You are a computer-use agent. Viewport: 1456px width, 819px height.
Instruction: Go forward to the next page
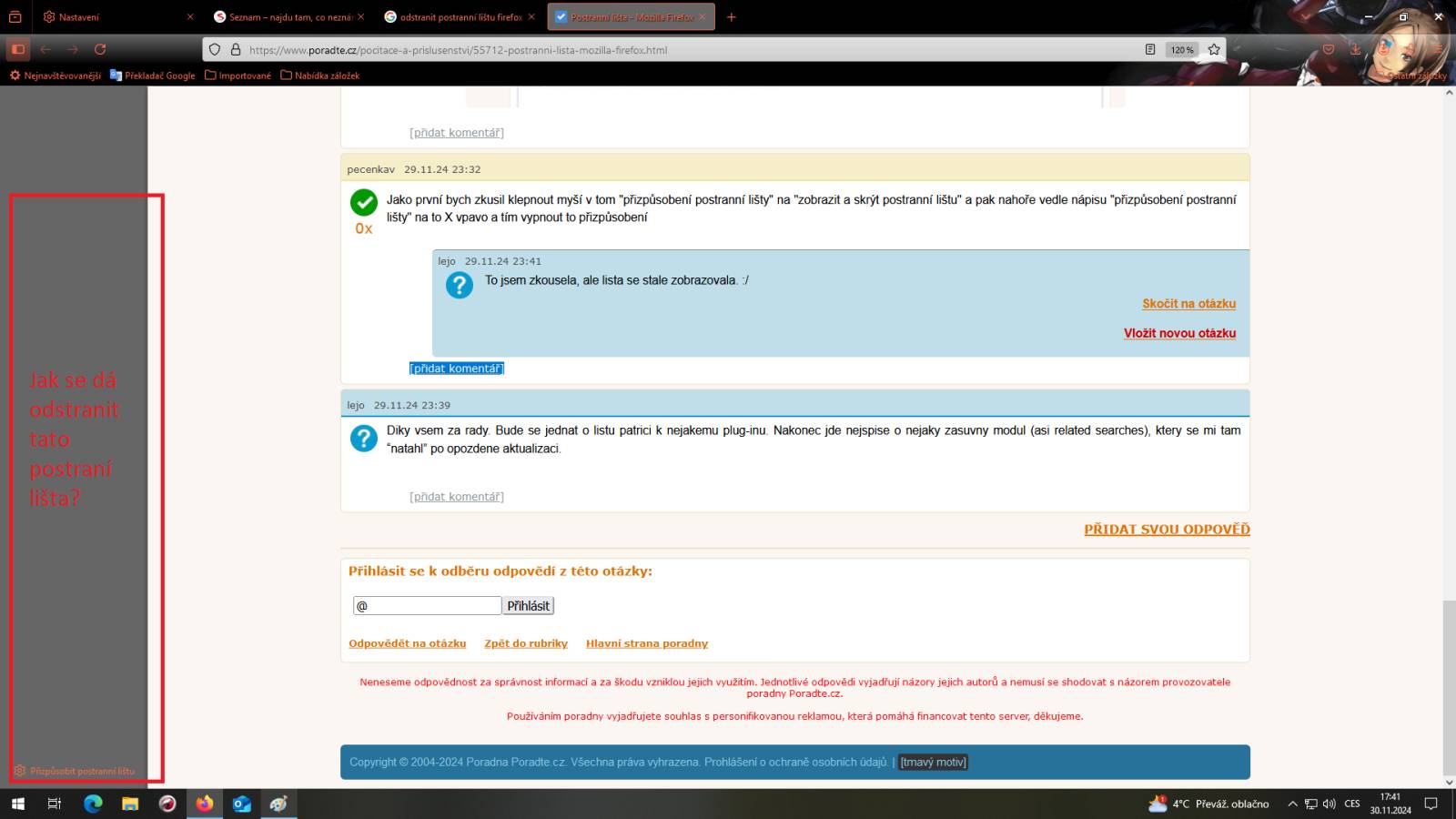pyautogui.click(x=73, y=49)
